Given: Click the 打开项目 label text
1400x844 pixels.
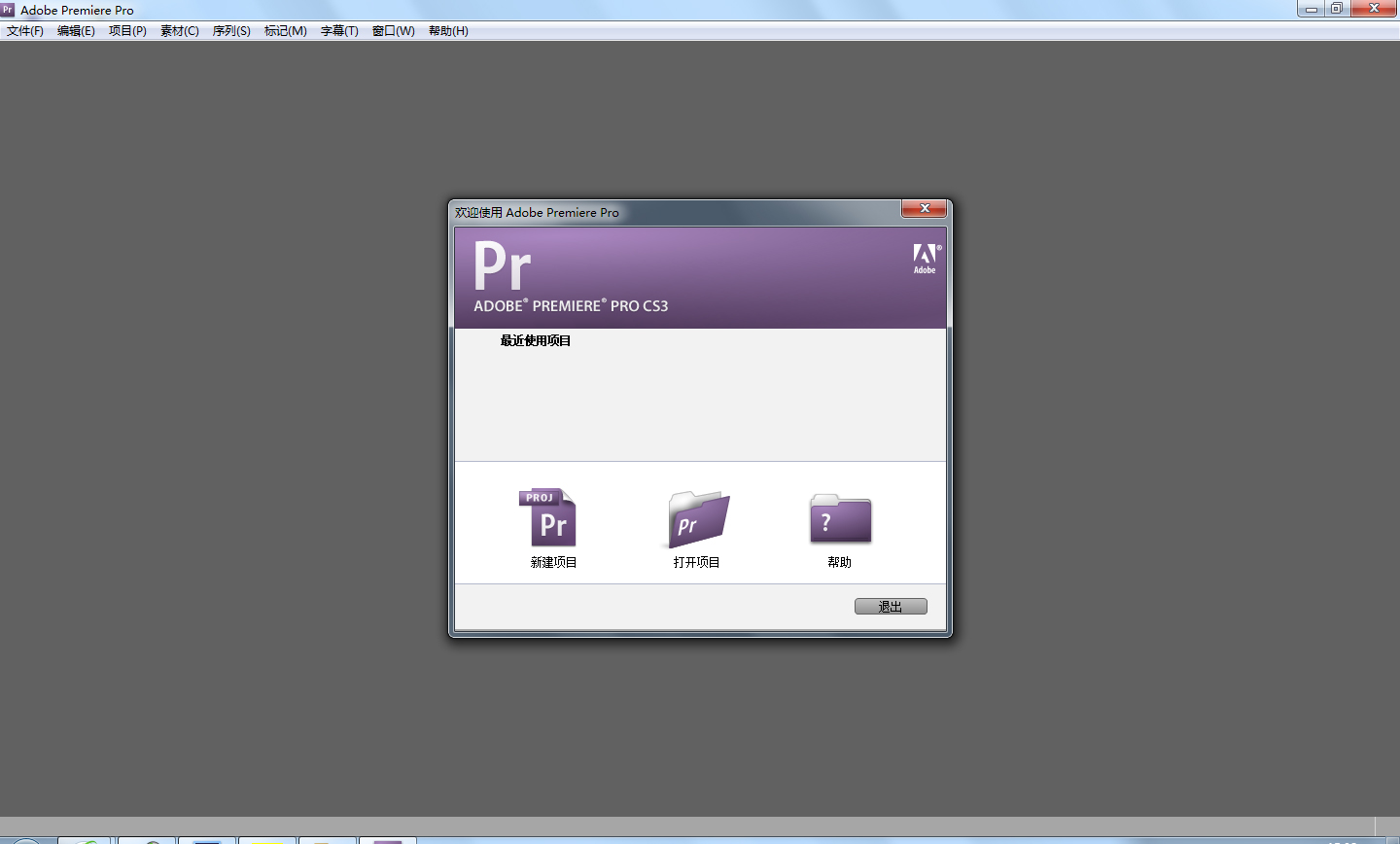Looking at the screenshot, I should [x=697, y=562].
